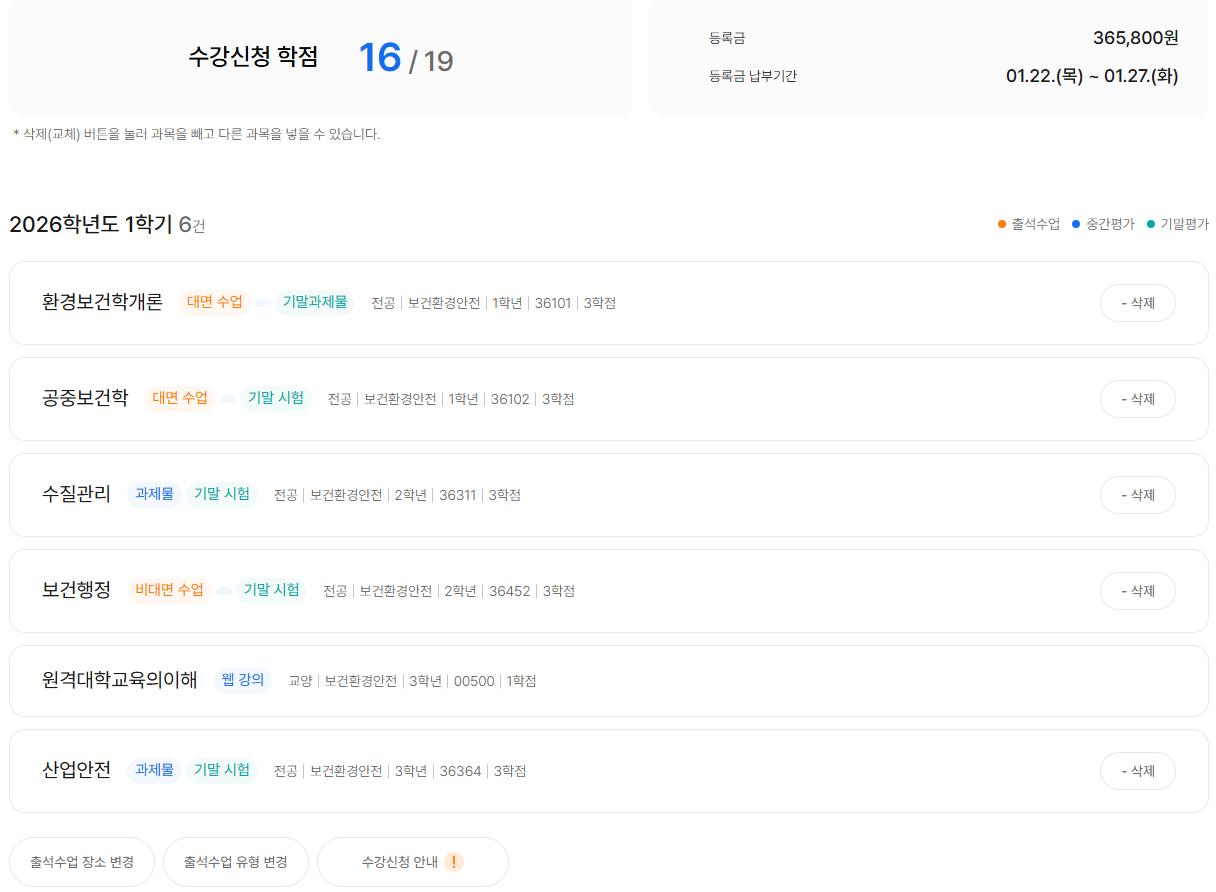
Task: Click the teal 기말평가 legend dot
Action: click(x=1151, y=224)
